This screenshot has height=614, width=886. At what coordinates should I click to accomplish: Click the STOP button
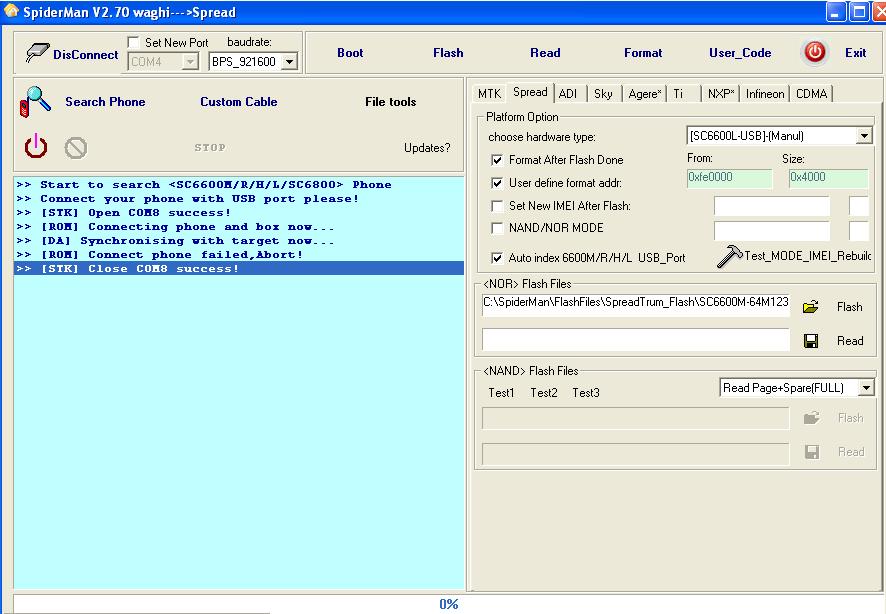210,147
